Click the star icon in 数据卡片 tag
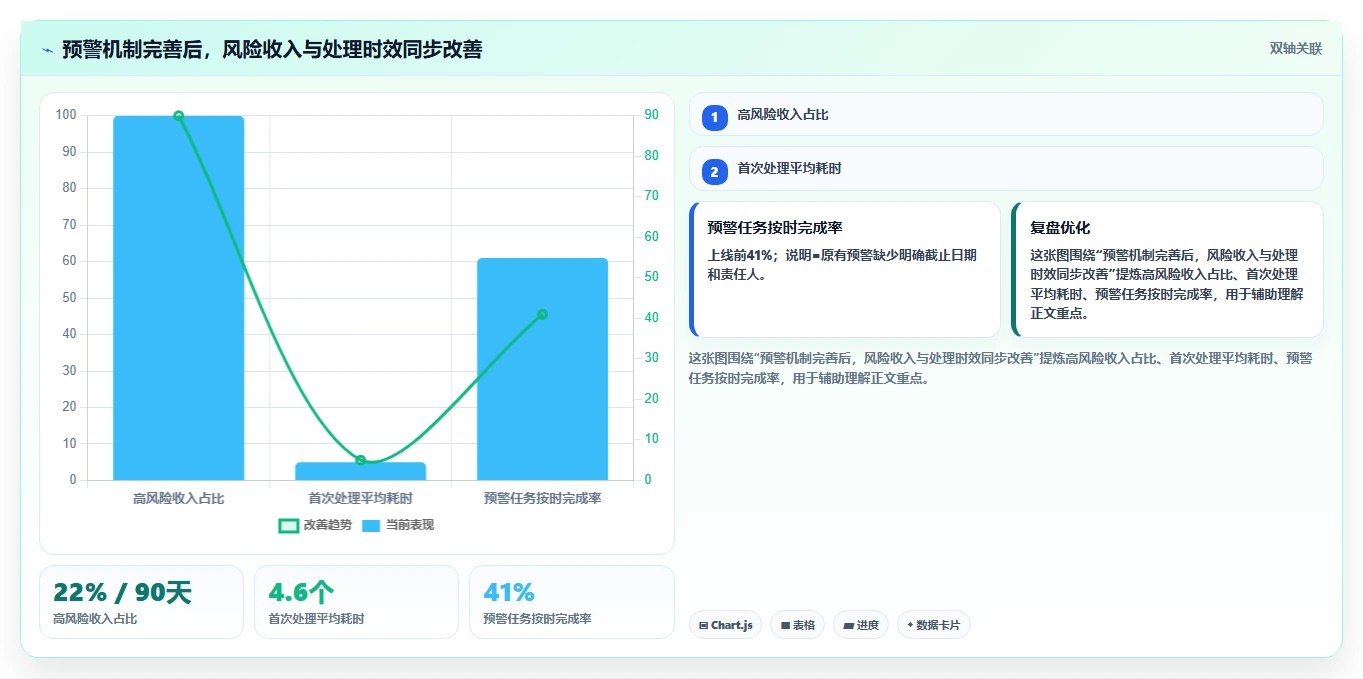Image resolution: width=1363 pixels, height=679 pixels. [910, 626]
